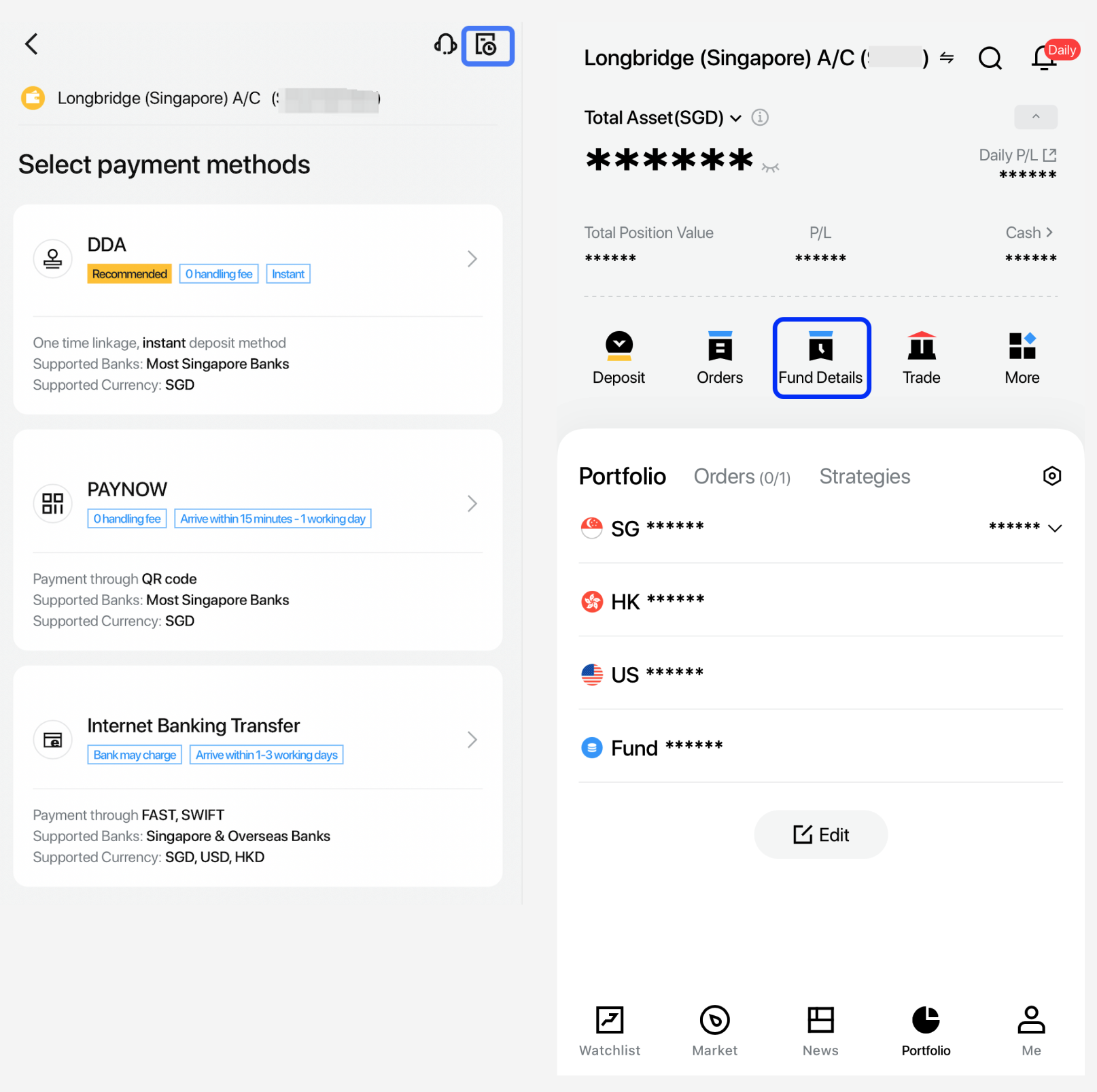Open Internet Banking Transfer chevron

[472, 740]
